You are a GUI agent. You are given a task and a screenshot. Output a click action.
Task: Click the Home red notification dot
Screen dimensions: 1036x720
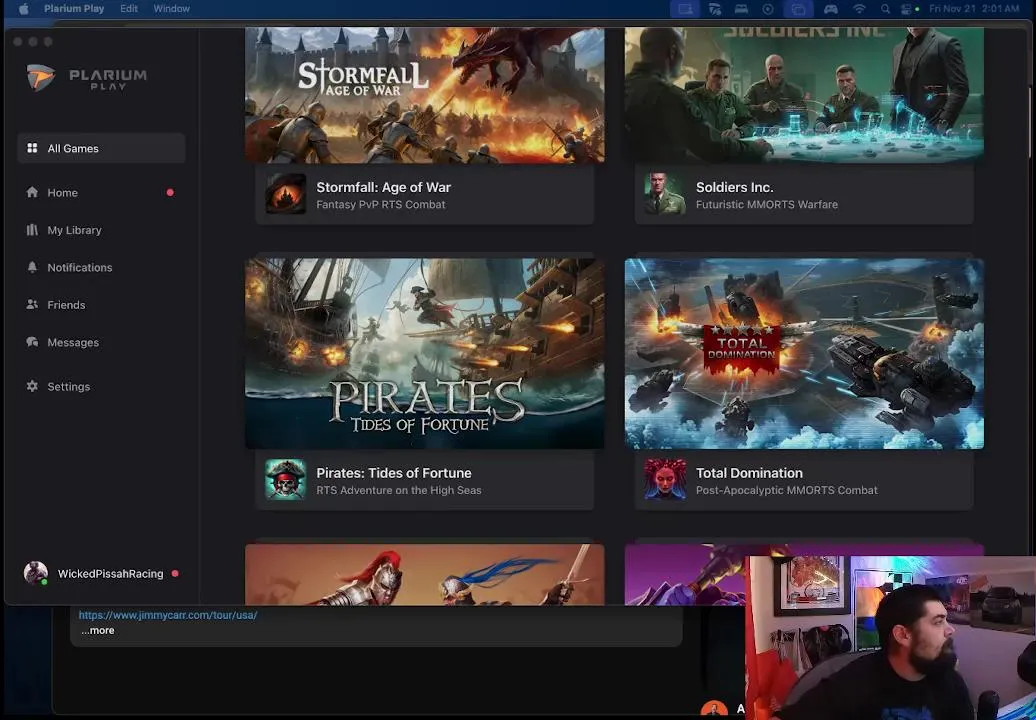point(170,192)
